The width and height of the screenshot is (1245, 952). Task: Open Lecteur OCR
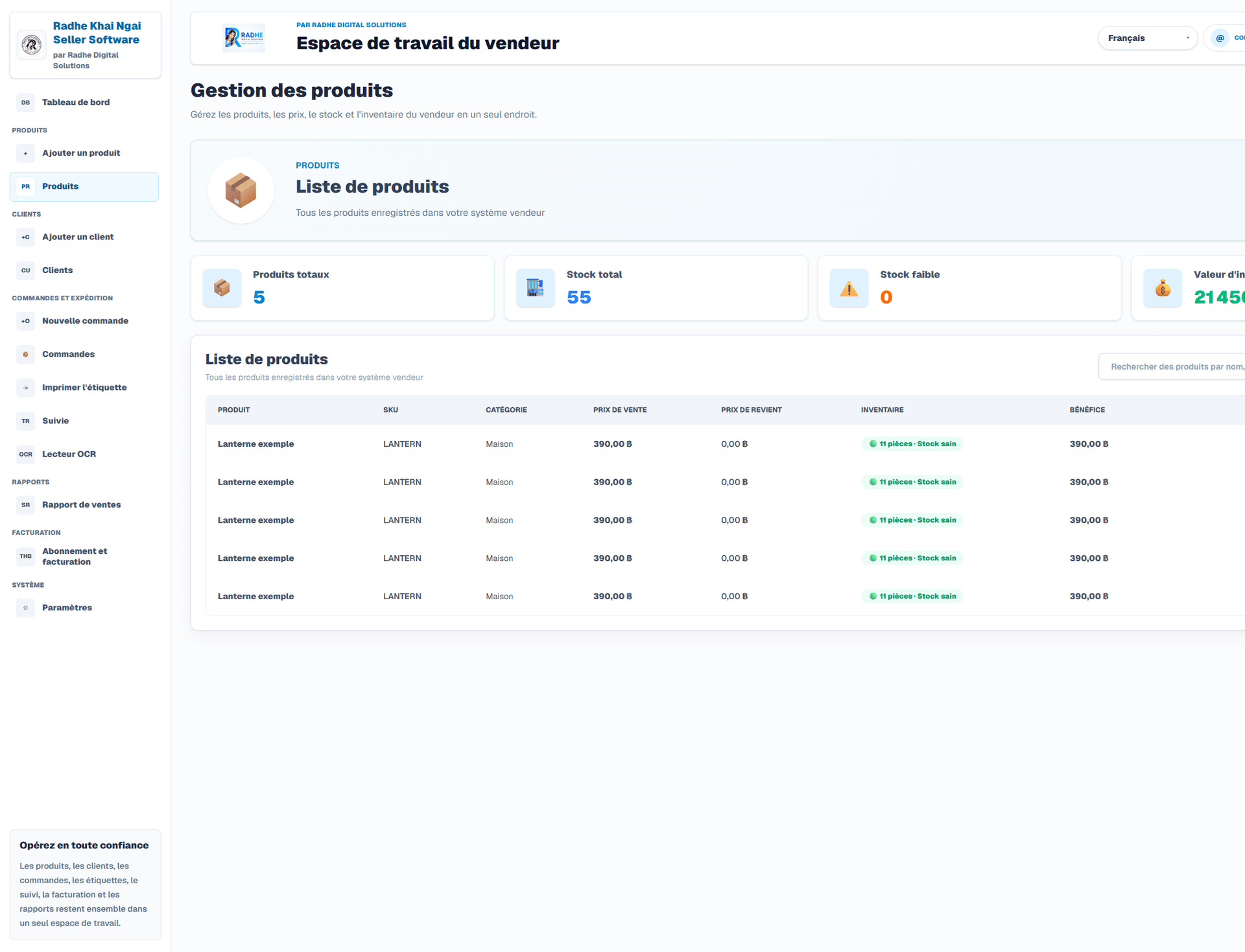pos(84,454)
